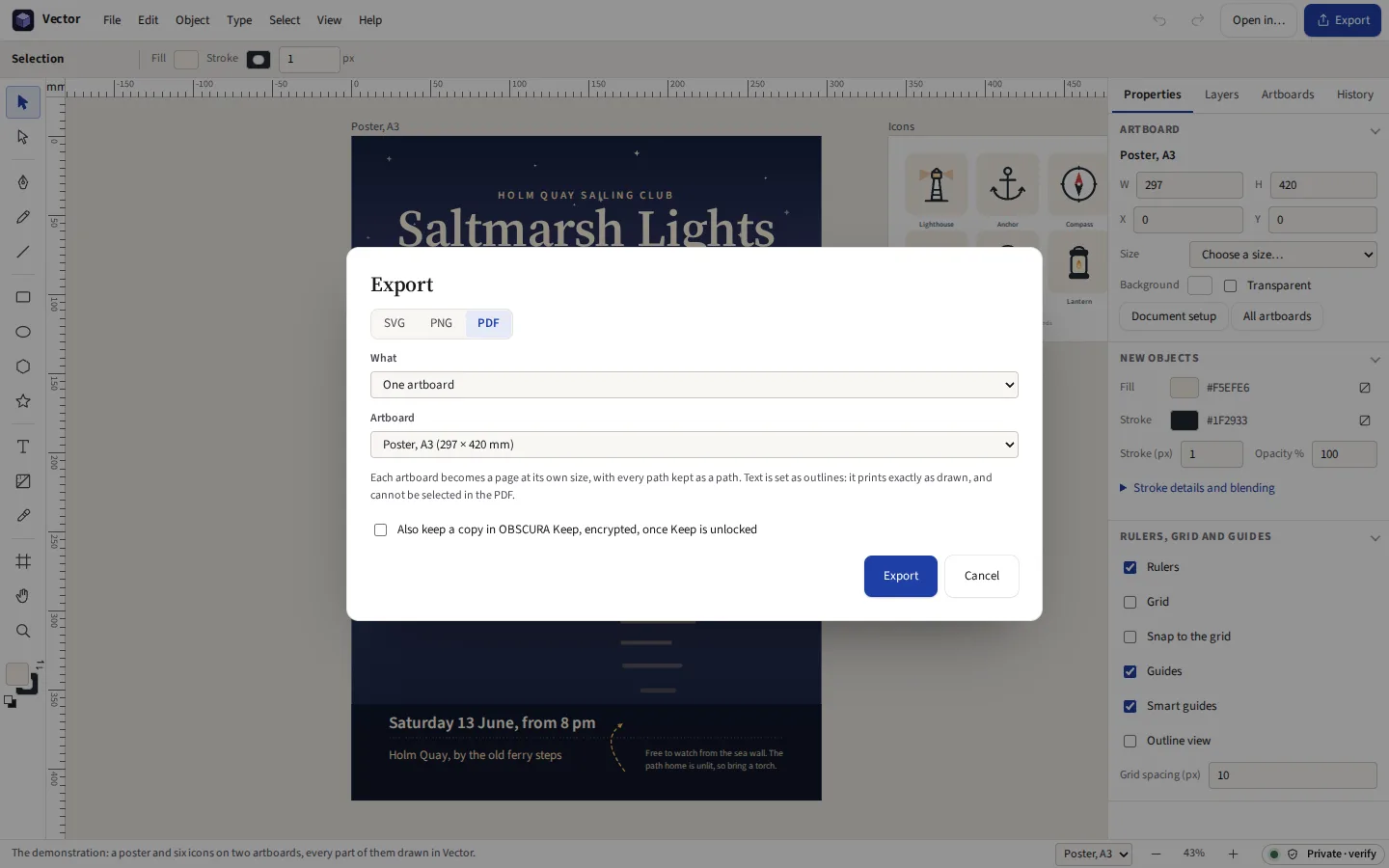
Task: Toggle the Smart guides checkbox
Action: [x=1130, y=706]
